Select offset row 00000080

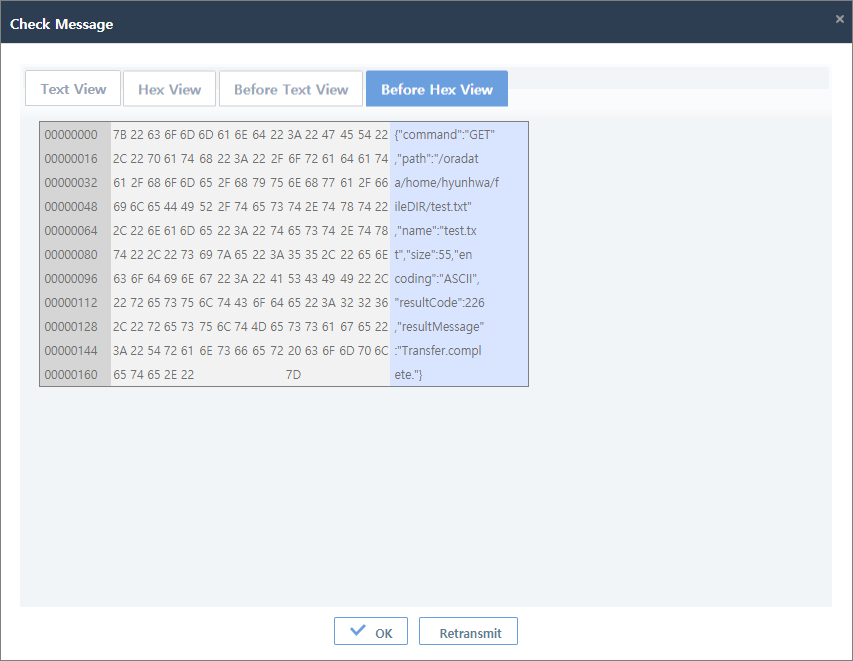(71, 254)
